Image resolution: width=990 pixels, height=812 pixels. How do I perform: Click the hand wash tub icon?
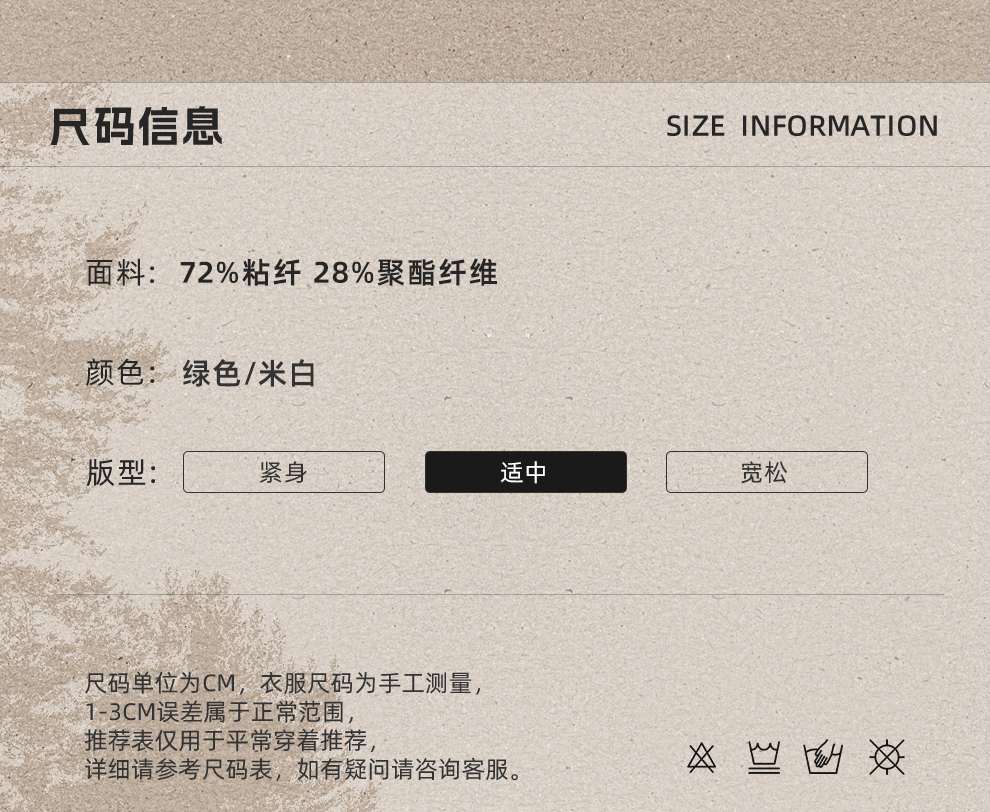(823, 757)
